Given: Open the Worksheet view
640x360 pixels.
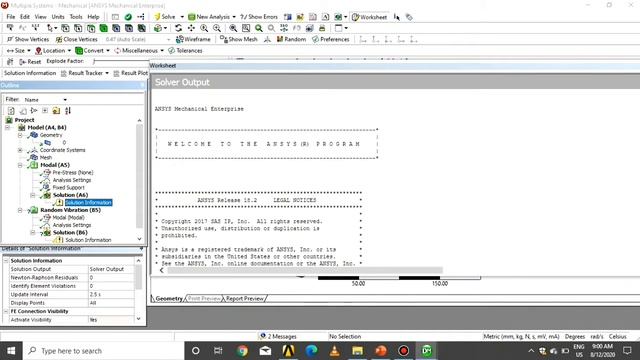Looking at the screenshot, I should pyautogui.click(x=369, y=17).
